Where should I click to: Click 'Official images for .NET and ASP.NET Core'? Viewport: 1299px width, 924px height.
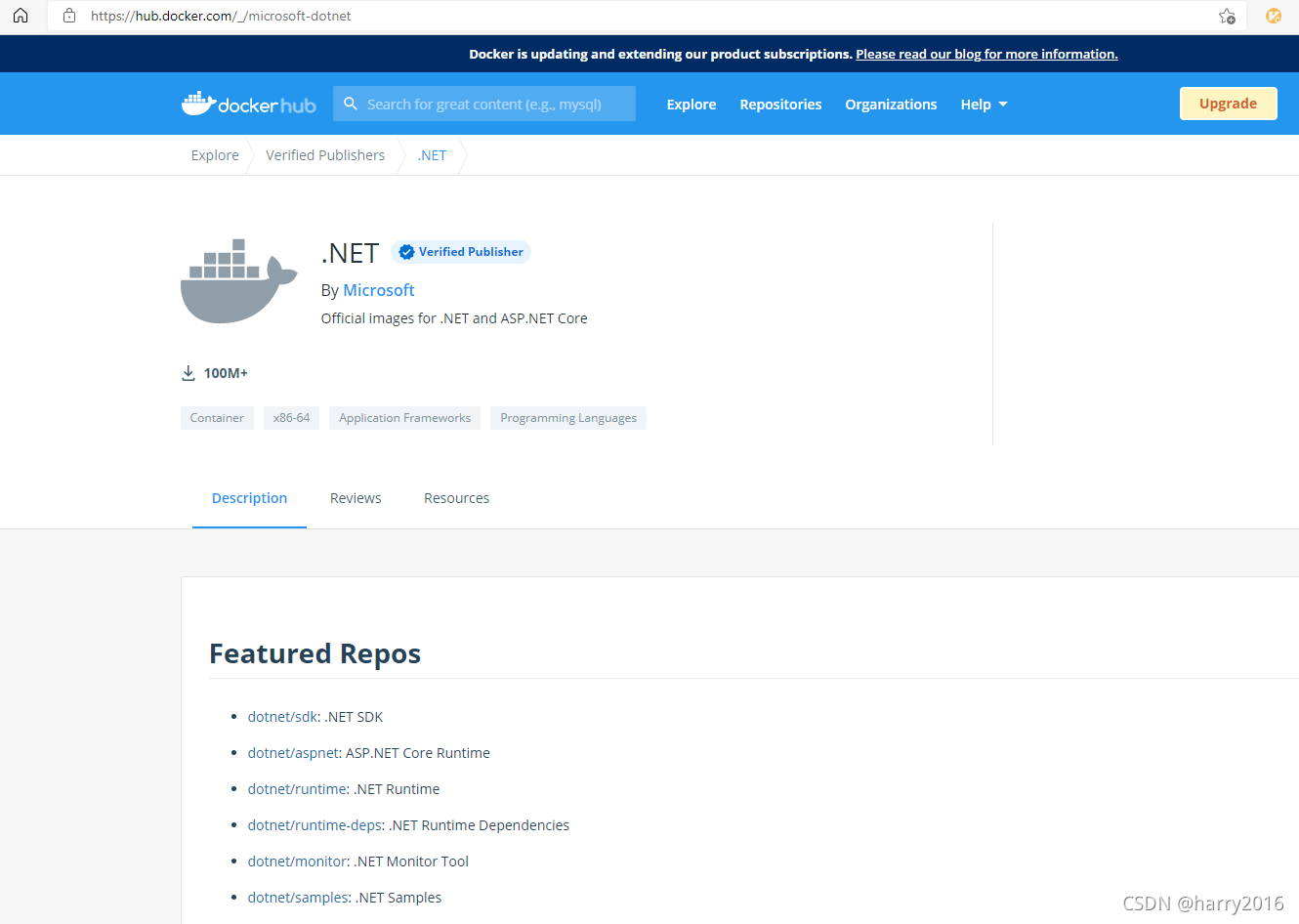tap(454, 318)
